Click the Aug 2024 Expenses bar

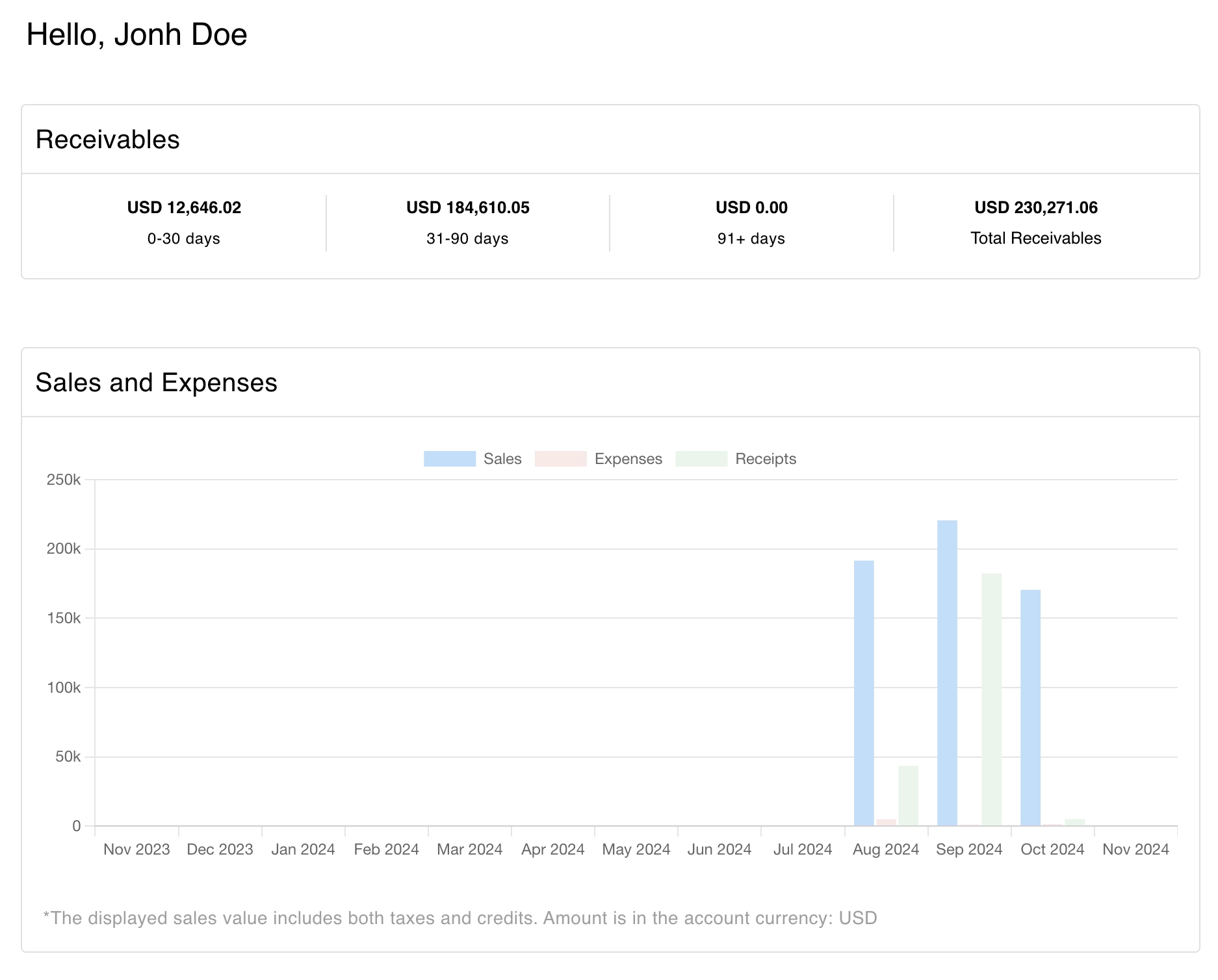coord(885,822)
